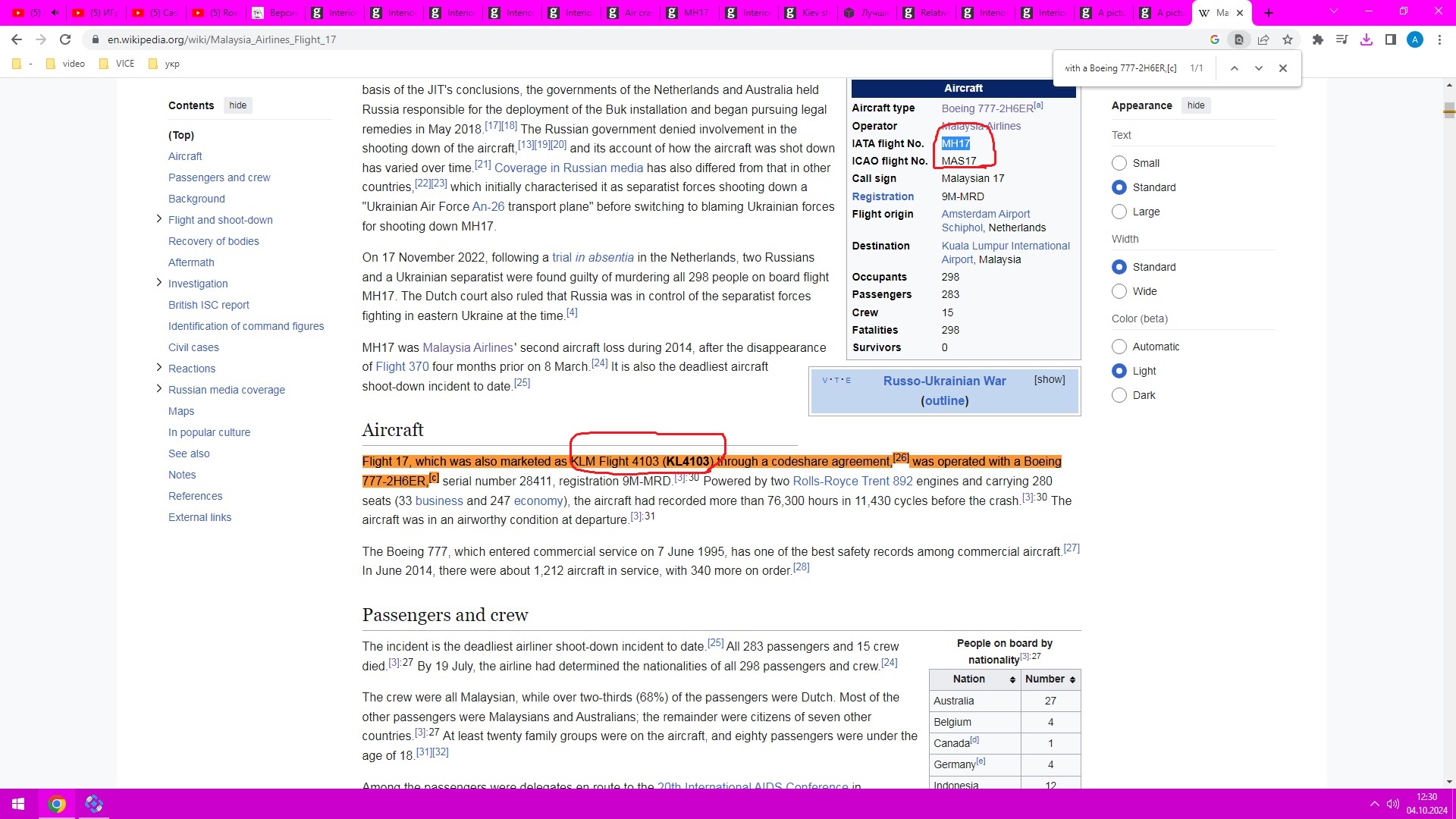
Task: Select Automatic color mode
Action: tap(1119, 347)
